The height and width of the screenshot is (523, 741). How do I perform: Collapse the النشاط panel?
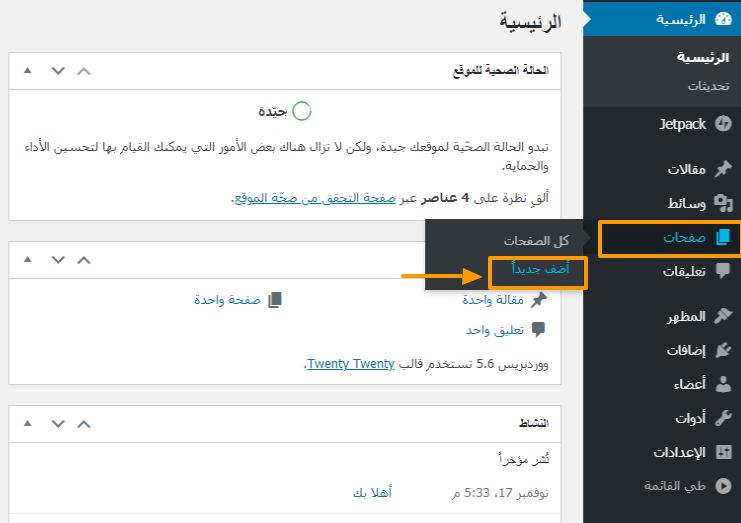click(27, 423)
